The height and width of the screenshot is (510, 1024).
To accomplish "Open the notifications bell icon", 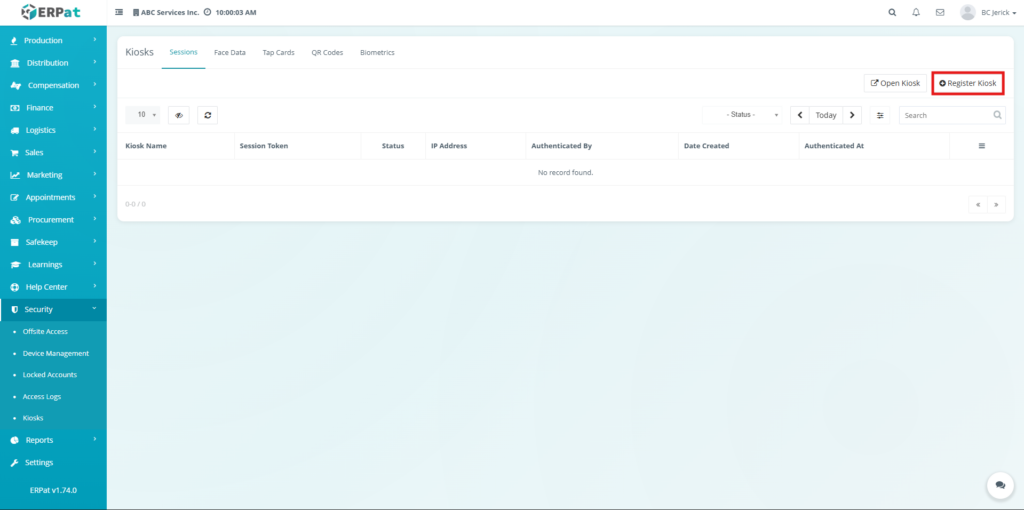I will 916,12.
